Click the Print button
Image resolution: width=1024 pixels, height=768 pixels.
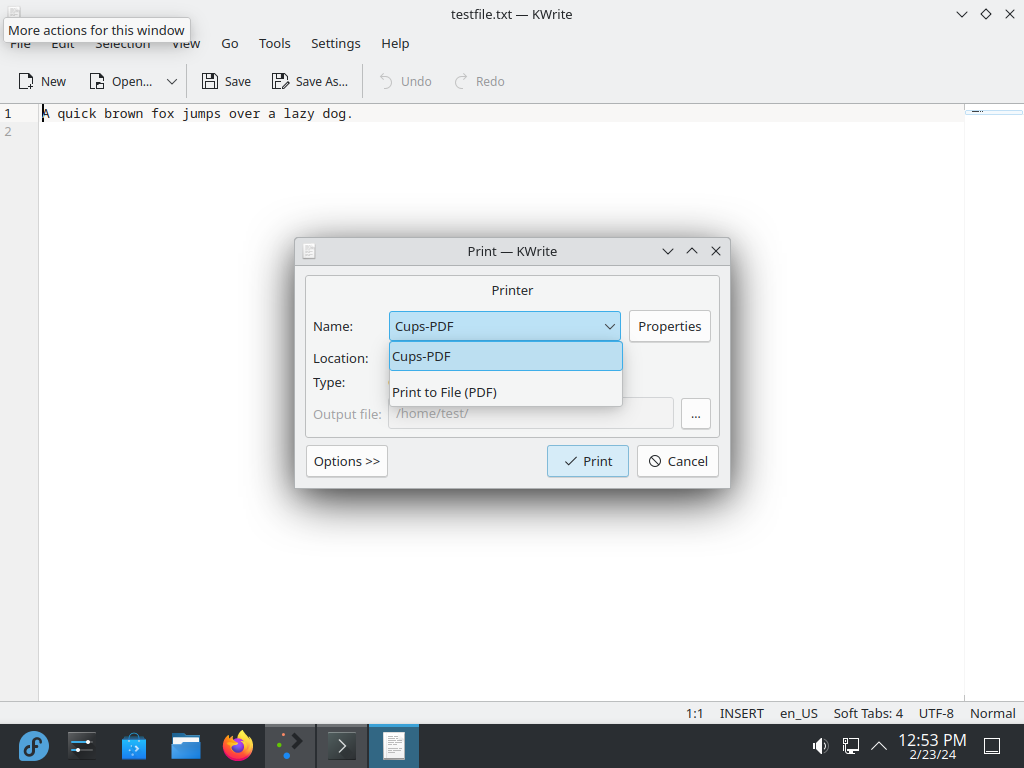pos(588,462)
